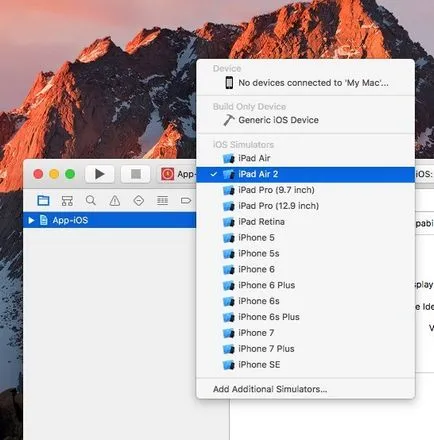Open the Issue navigator warning icon
The height and width of the screenshot is (440, 434).
point(115,200)
